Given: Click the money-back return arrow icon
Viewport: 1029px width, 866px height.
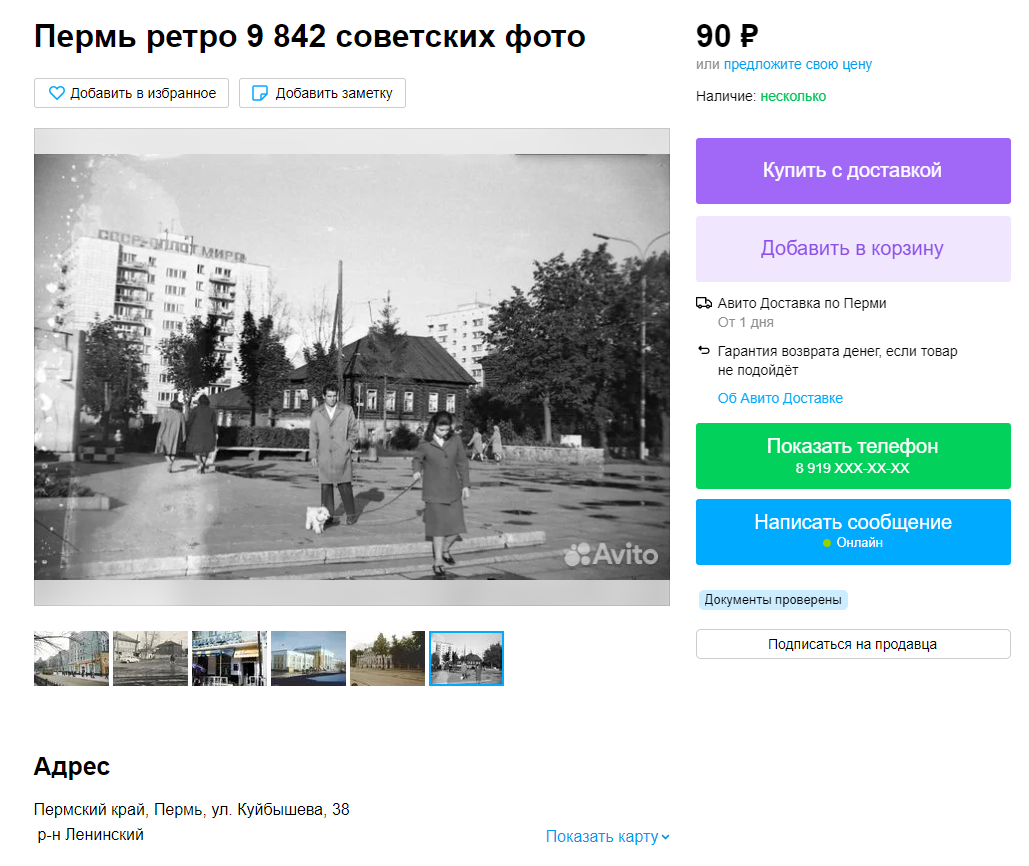Looking at the screenshot, I should [704, 350].
